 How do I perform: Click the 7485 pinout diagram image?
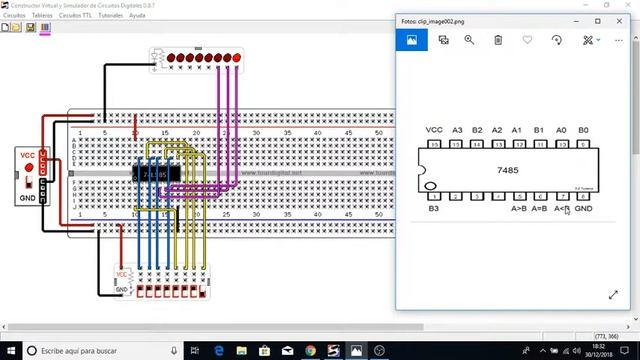click(508, 169)
